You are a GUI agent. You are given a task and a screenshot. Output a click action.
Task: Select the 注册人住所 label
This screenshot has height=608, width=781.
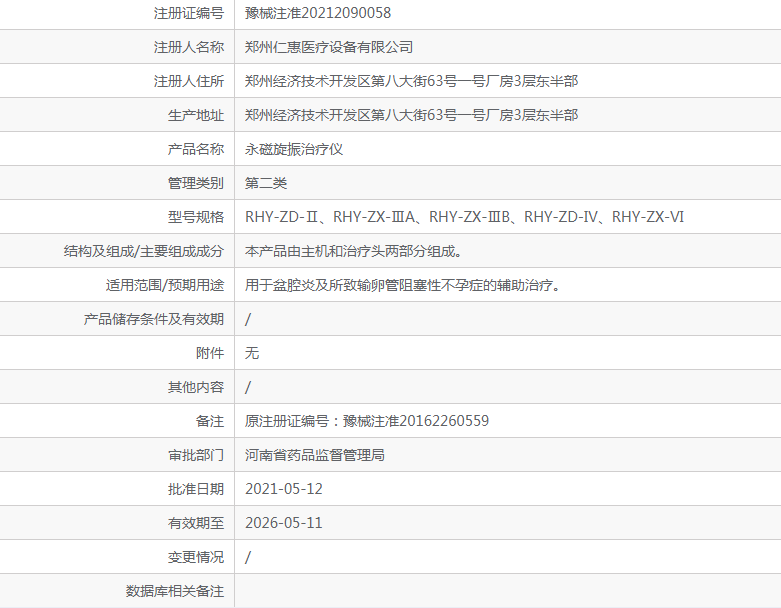(x=189, y=81)
